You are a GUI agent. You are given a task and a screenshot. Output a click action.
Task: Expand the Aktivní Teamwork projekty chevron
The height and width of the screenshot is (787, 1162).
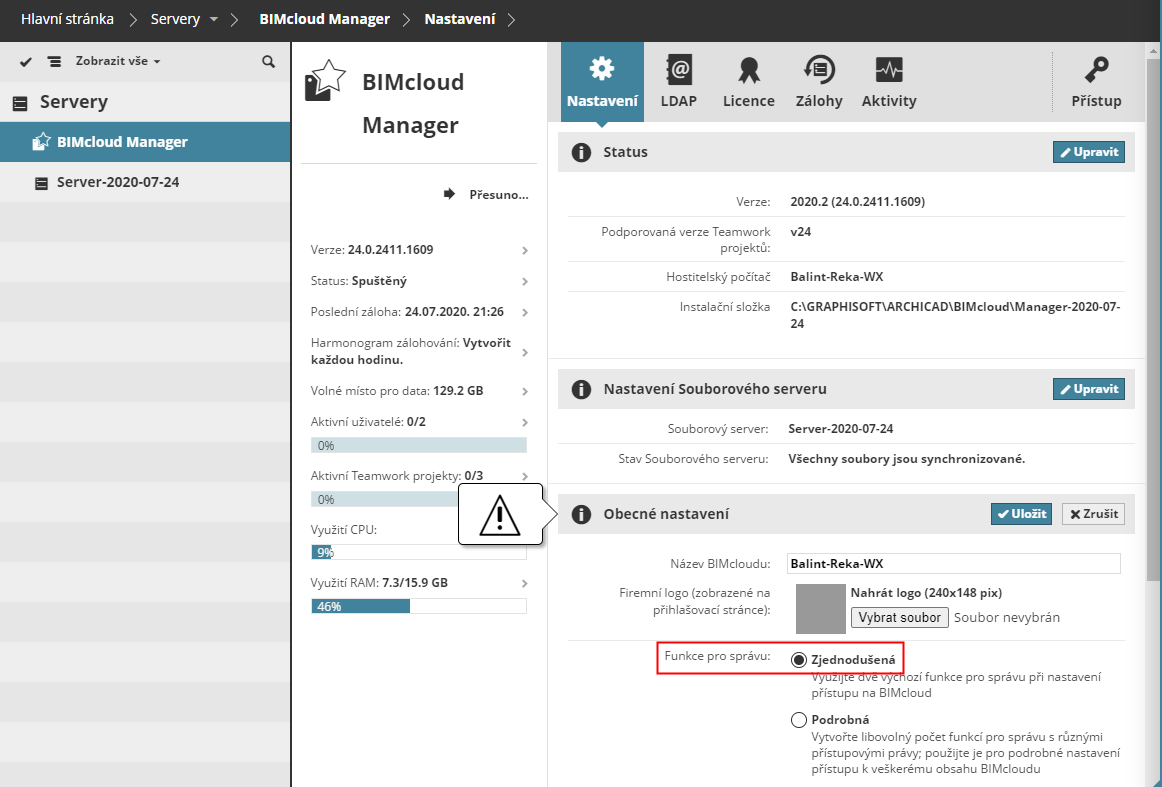525,476
